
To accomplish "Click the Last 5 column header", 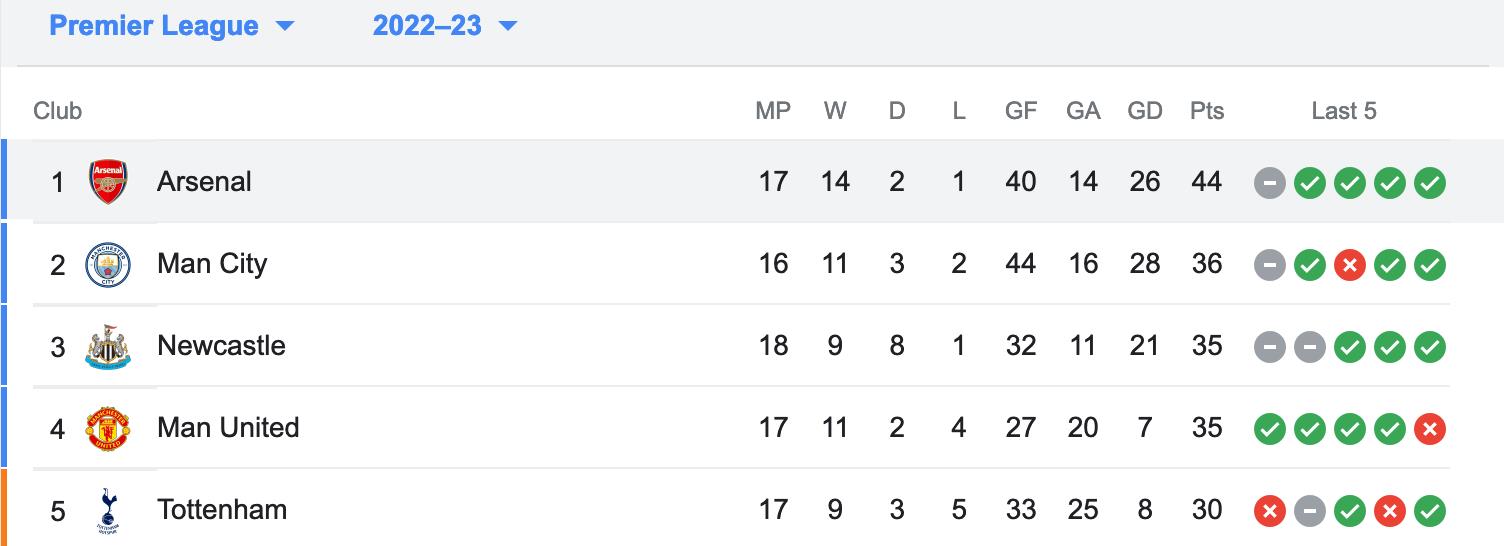I will click(x=1344, y=111).
